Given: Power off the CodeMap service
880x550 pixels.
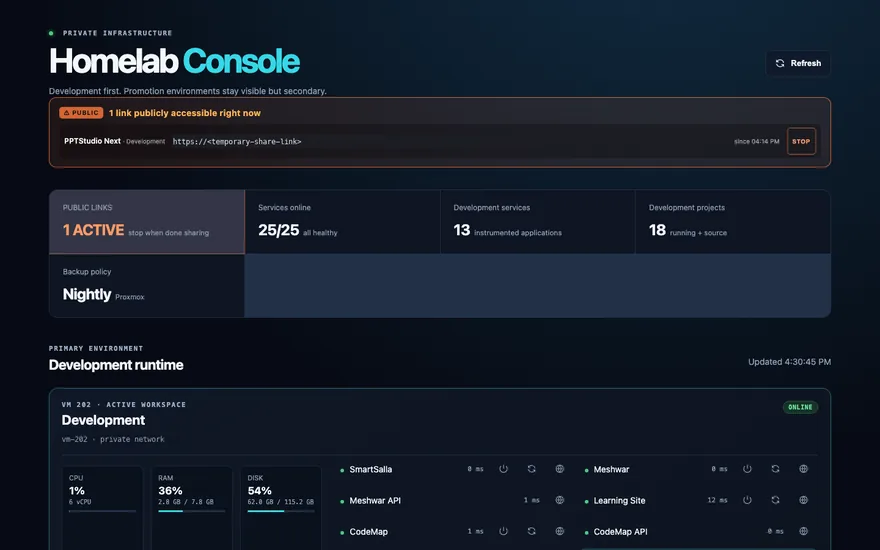Looking at the screenshot, I should 503,531.
